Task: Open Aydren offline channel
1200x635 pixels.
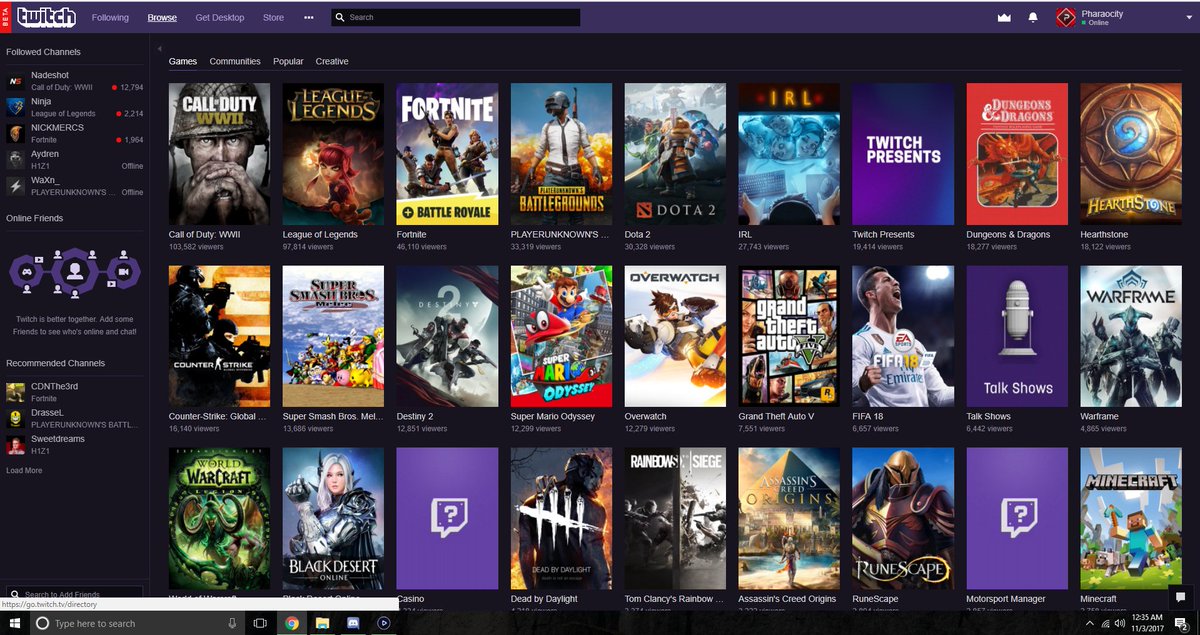Action: click(x=75, y=159)
